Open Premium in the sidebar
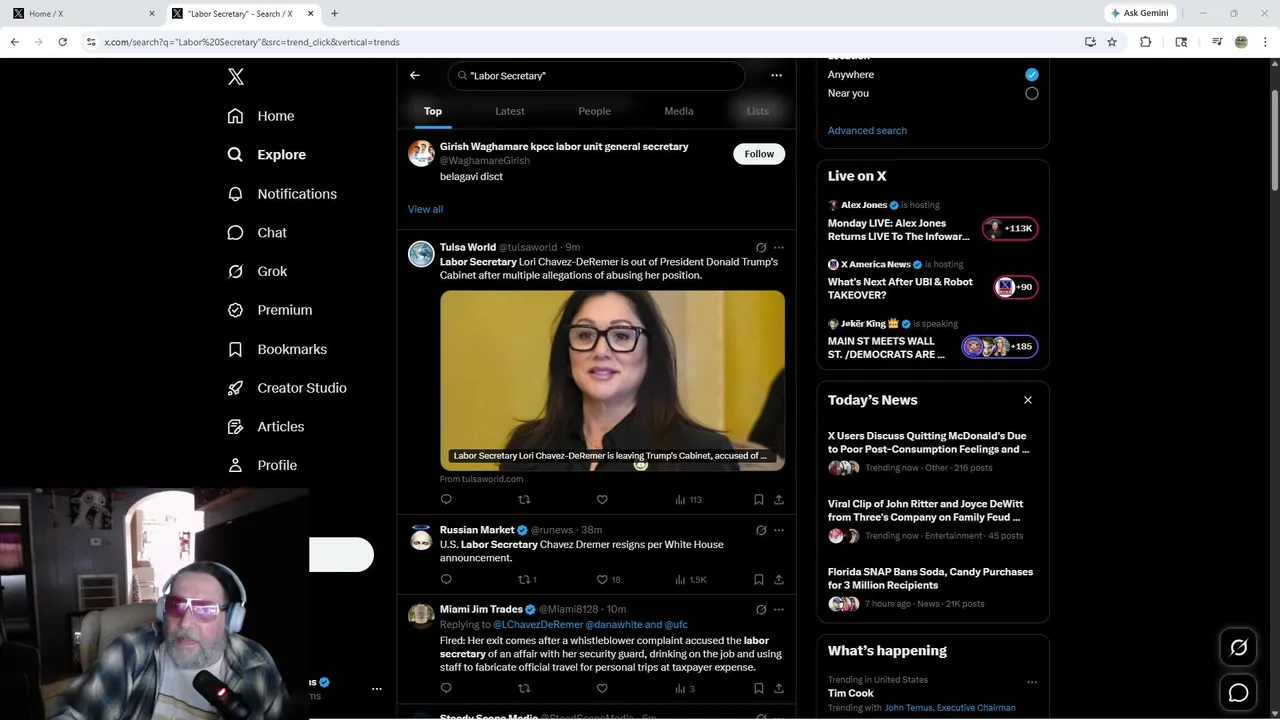Image resolution: width=1280 pixels, height=720 pixels. [x=270, y=310]
